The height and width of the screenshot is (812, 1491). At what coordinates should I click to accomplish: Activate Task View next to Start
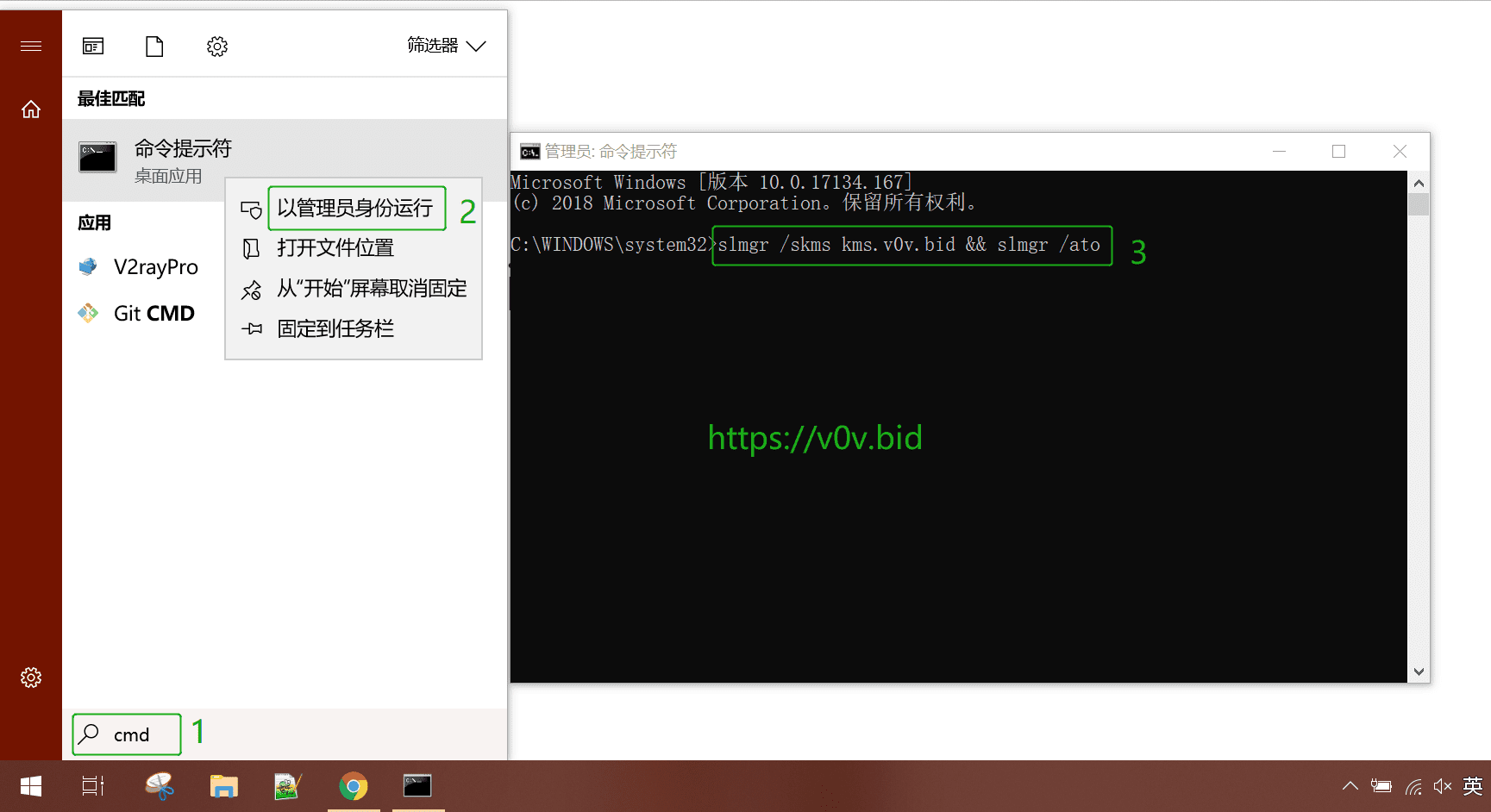point(92,786)
